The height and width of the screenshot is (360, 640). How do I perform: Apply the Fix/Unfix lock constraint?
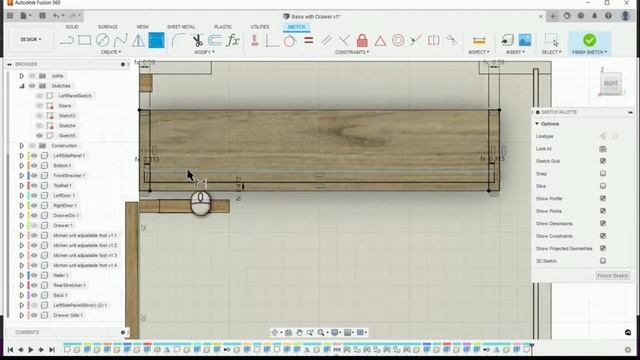coord(362,40)
